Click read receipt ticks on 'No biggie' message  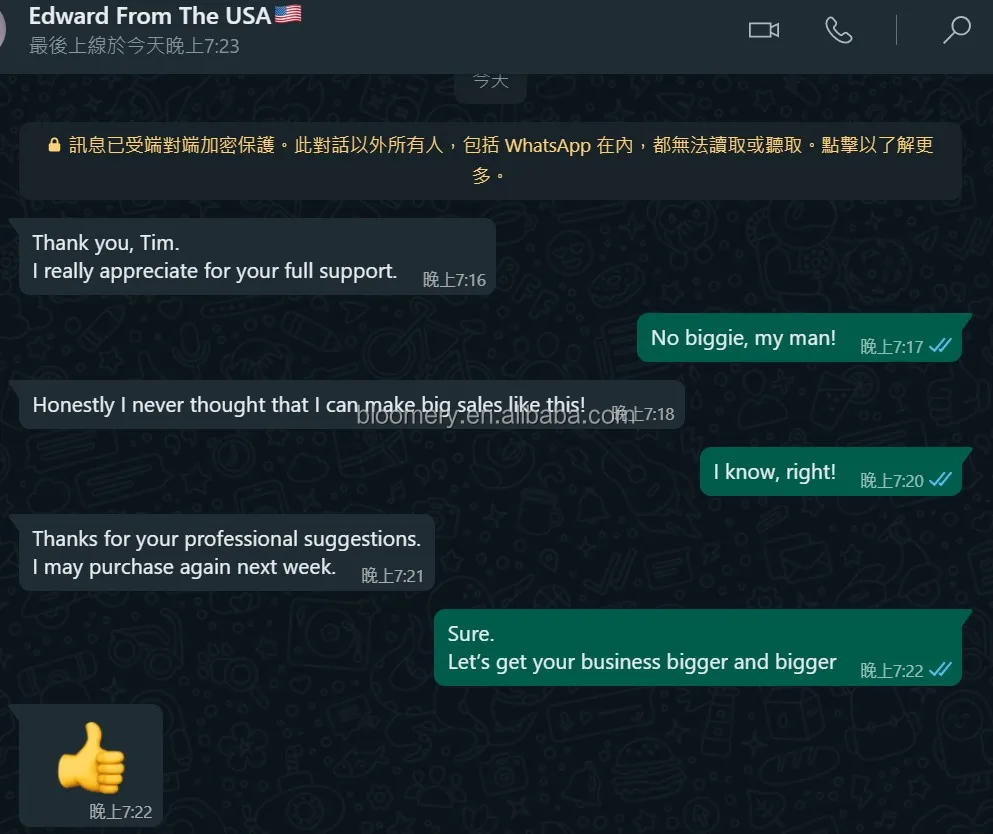pos(940,345)
